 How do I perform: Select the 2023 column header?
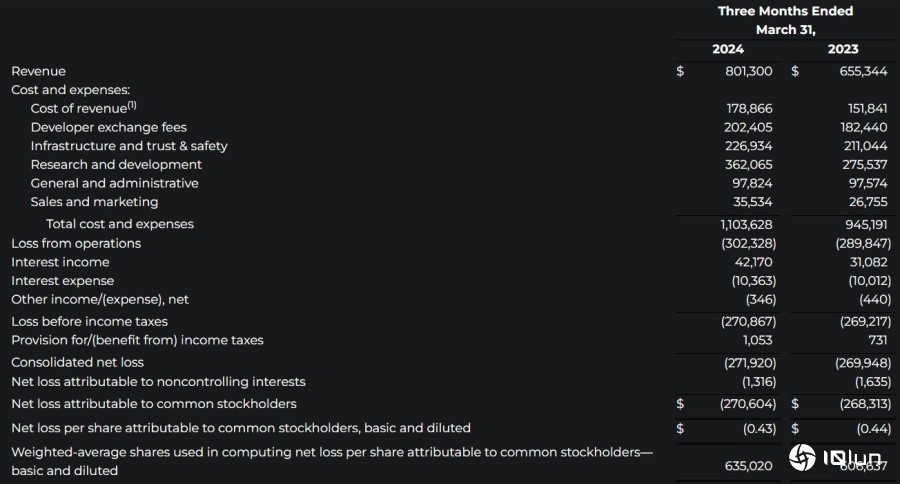[x=843, y=49]
